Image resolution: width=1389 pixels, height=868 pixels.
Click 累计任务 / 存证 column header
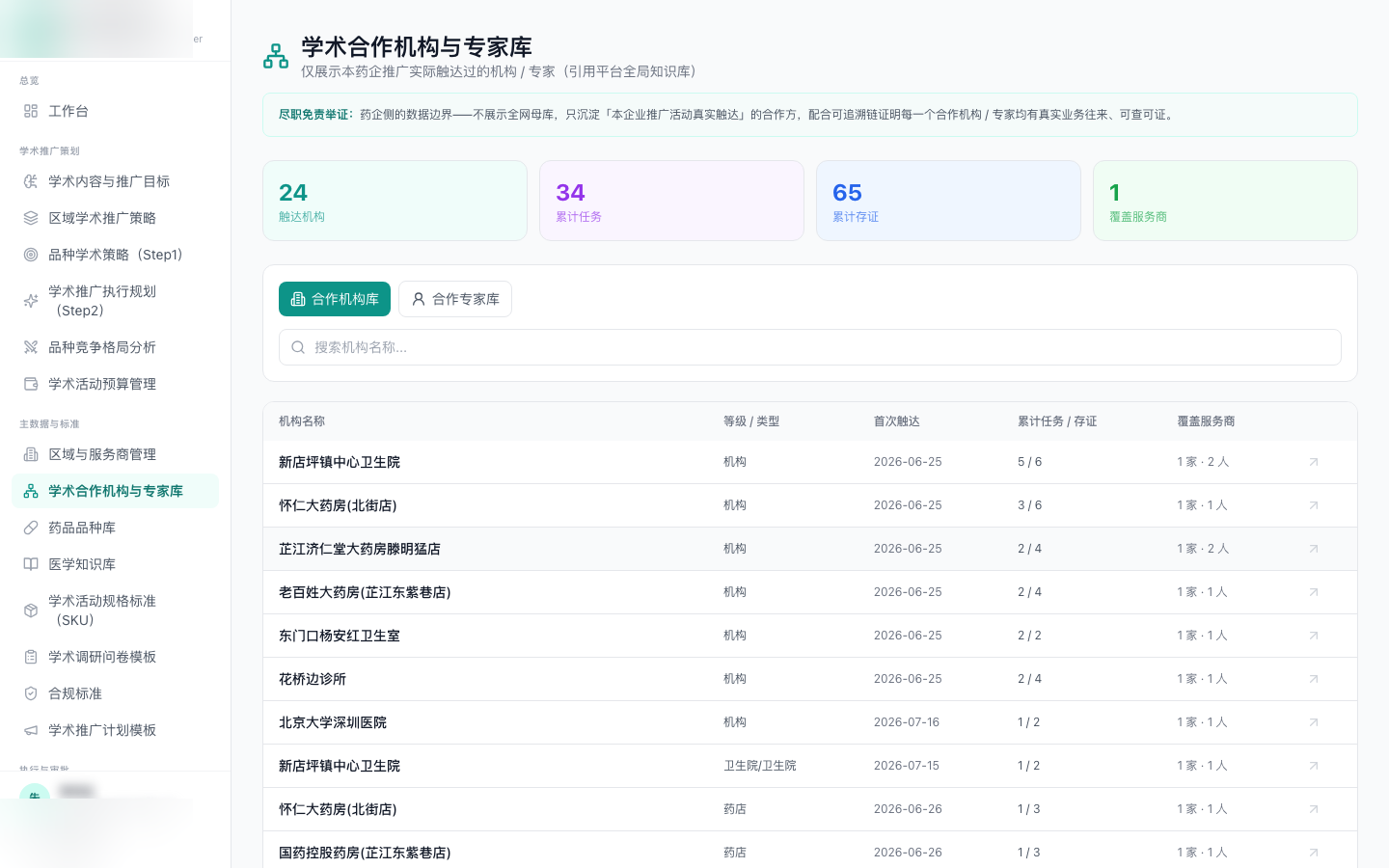coord(1057,421)
